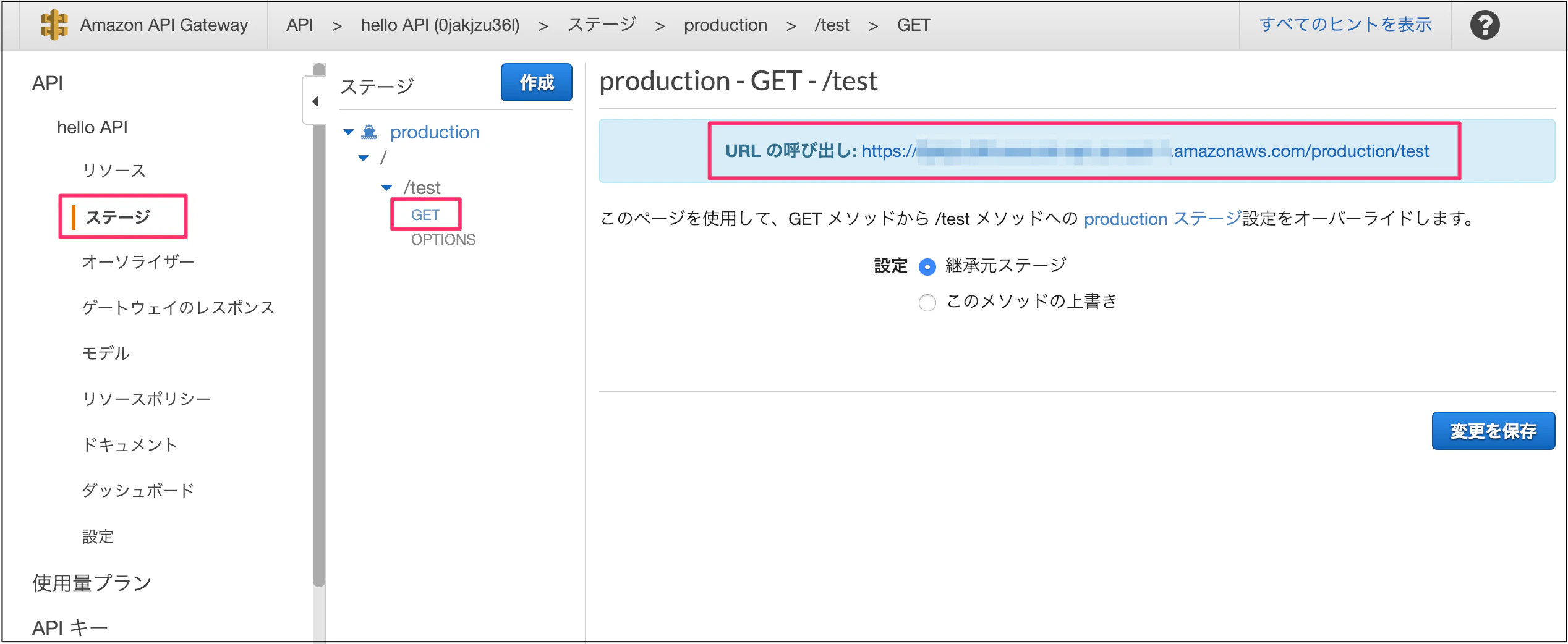
Task: Click the GET breadcrumb item
Action: point(913,25)
